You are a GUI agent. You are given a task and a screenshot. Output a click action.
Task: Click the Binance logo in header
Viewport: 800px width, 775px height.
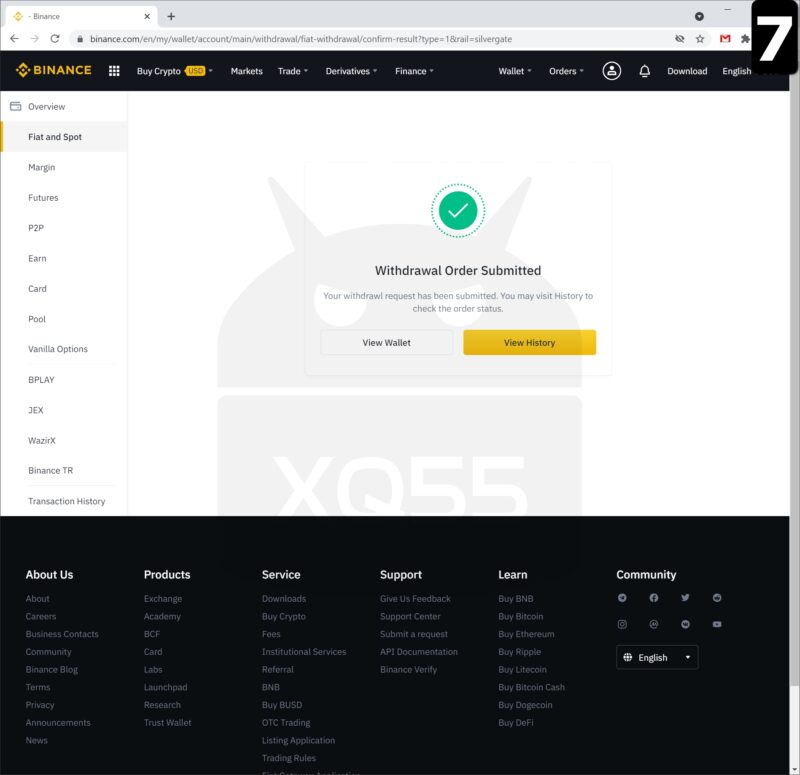(x=54, y=71)
